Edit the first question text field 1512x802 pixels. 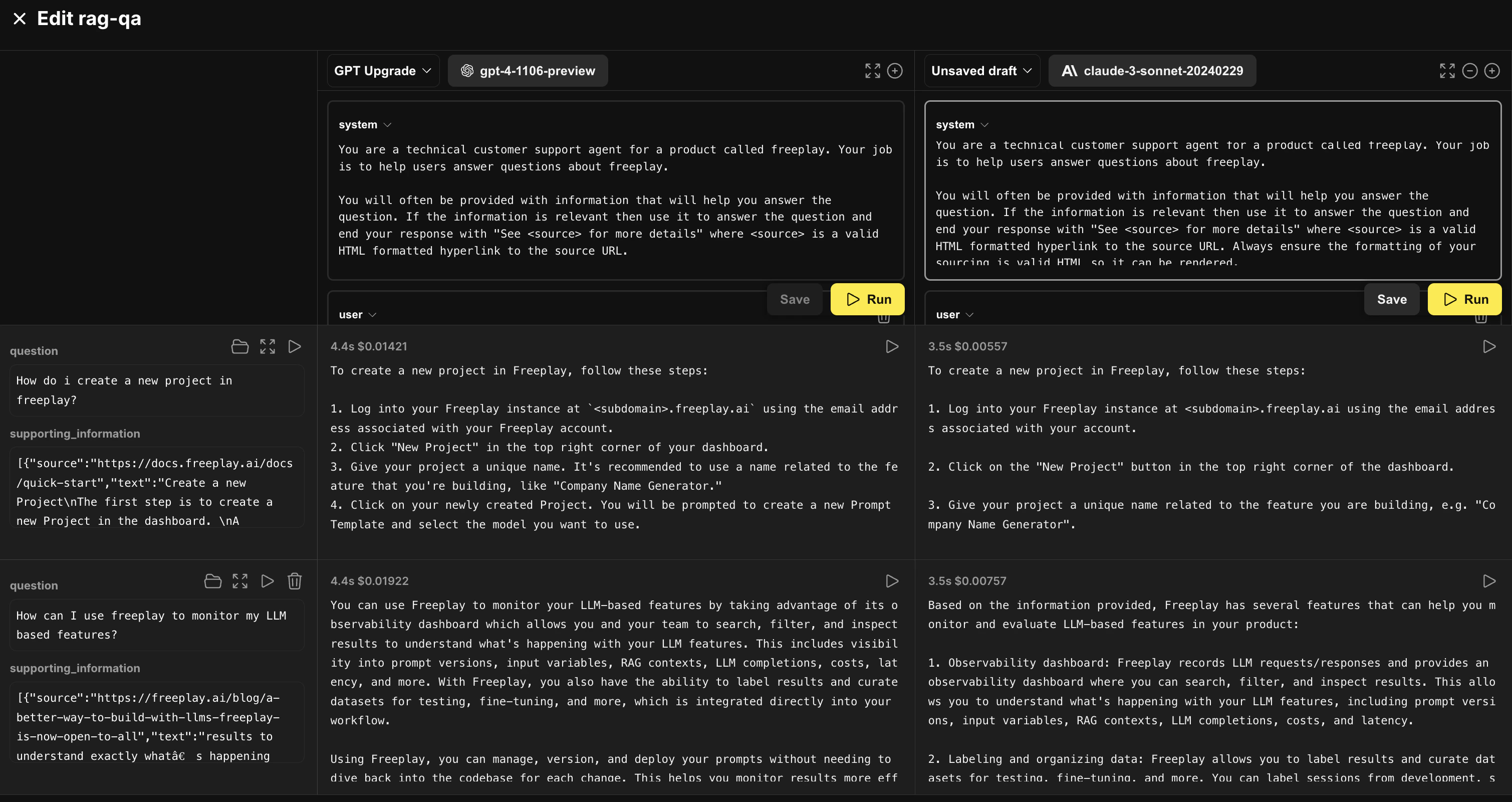click(x=157, y=390)
